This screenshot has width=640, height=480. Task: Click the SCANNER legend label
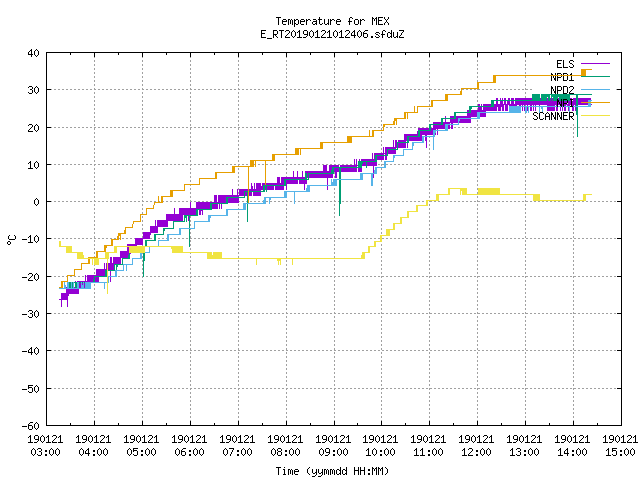point(553,116)
